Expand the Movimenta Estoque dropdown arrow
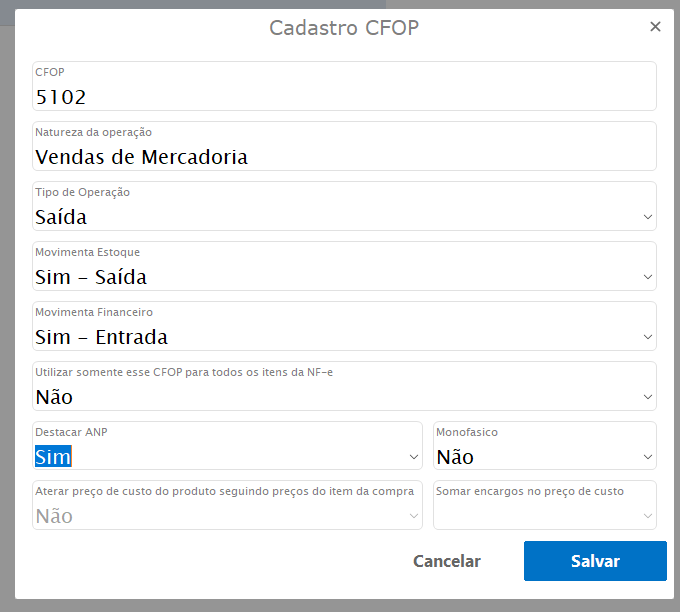 coord(648,277)
